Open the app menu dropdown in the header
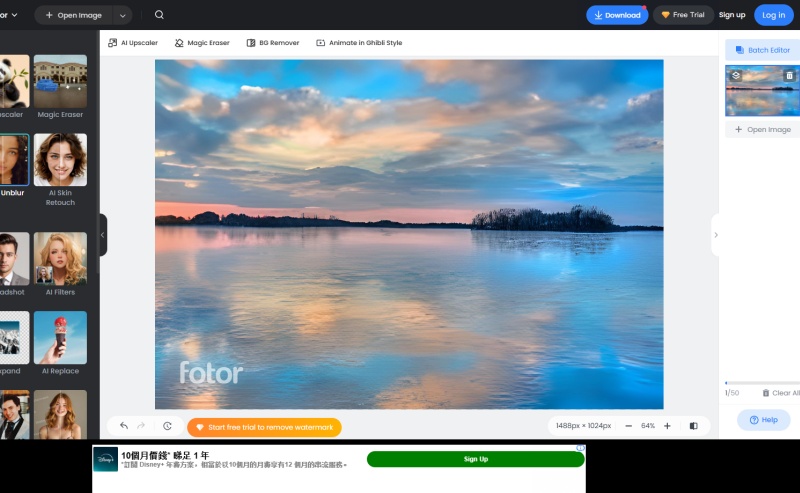800x493 pixels. tap(9, 15)
